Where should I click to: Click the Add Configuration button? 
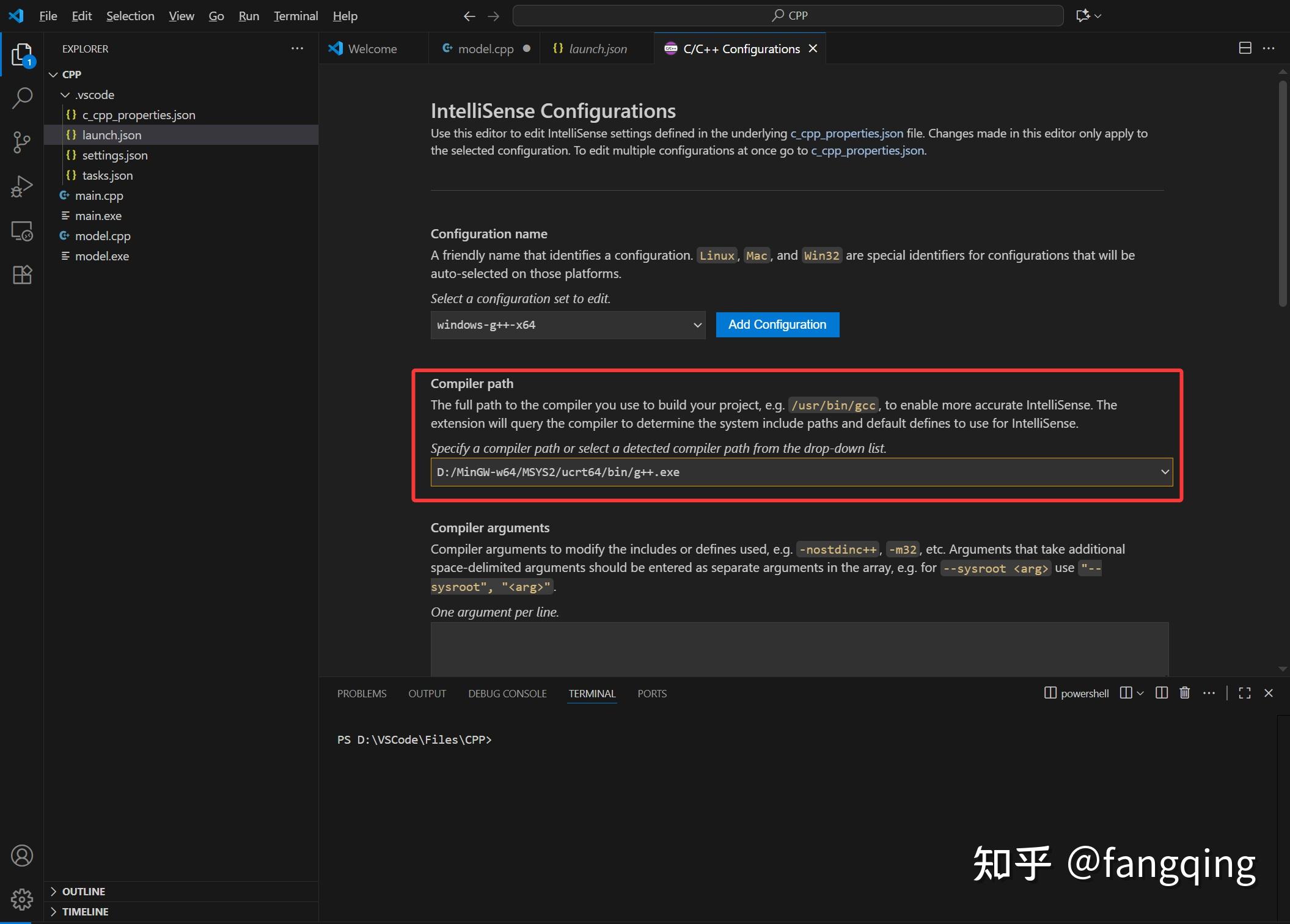[777, 324]
